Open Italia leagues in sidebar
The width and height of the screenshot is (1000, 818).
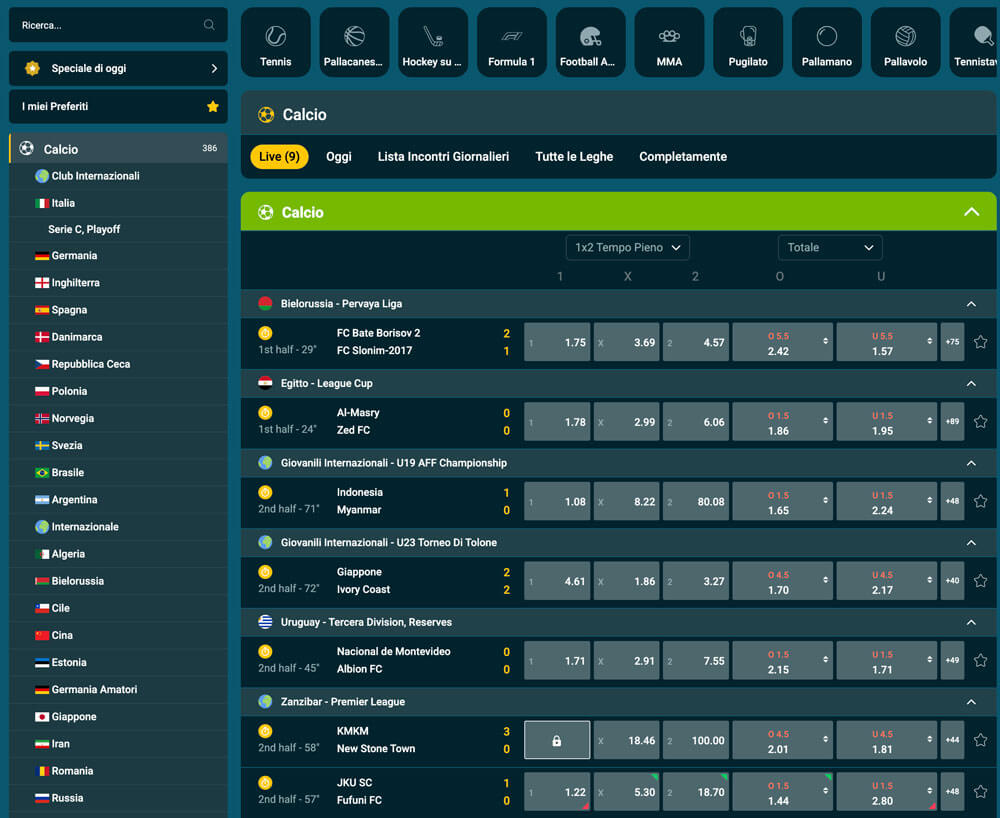pyautogui.click(x=119, y=203)
